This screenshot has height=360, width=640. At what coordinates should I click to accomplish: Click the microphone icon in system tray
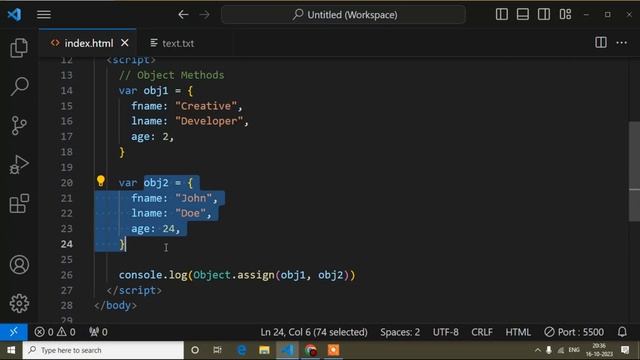click(549, 350)
